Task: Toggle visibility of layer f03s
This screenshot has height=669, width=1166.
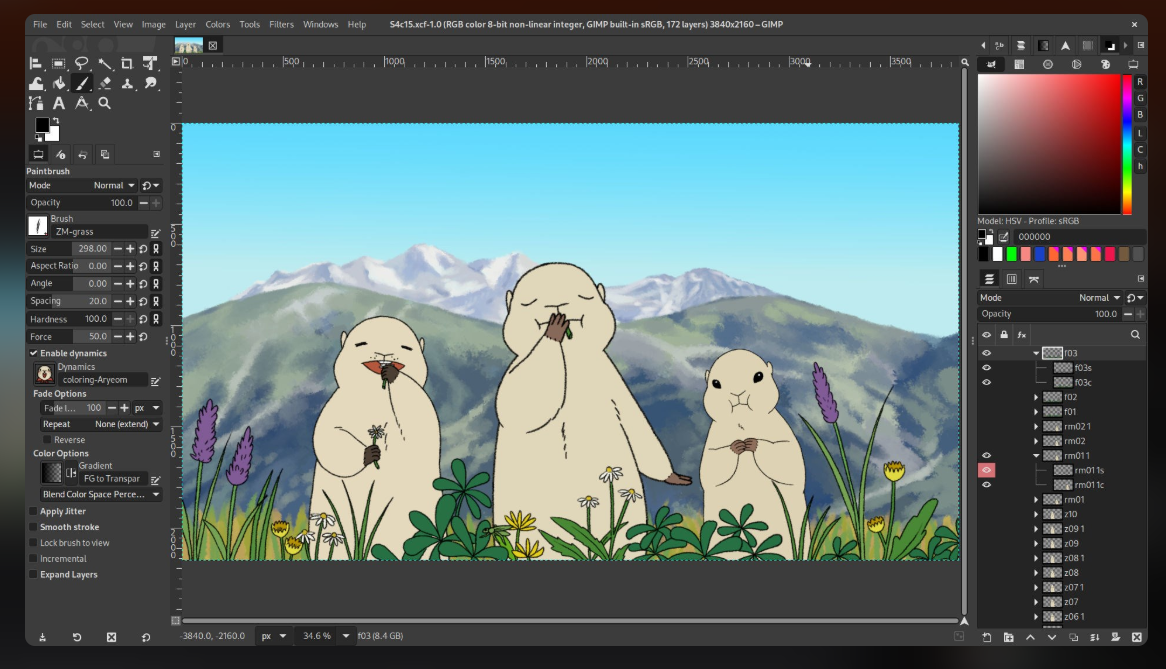Action: click(x=987, y=368)
